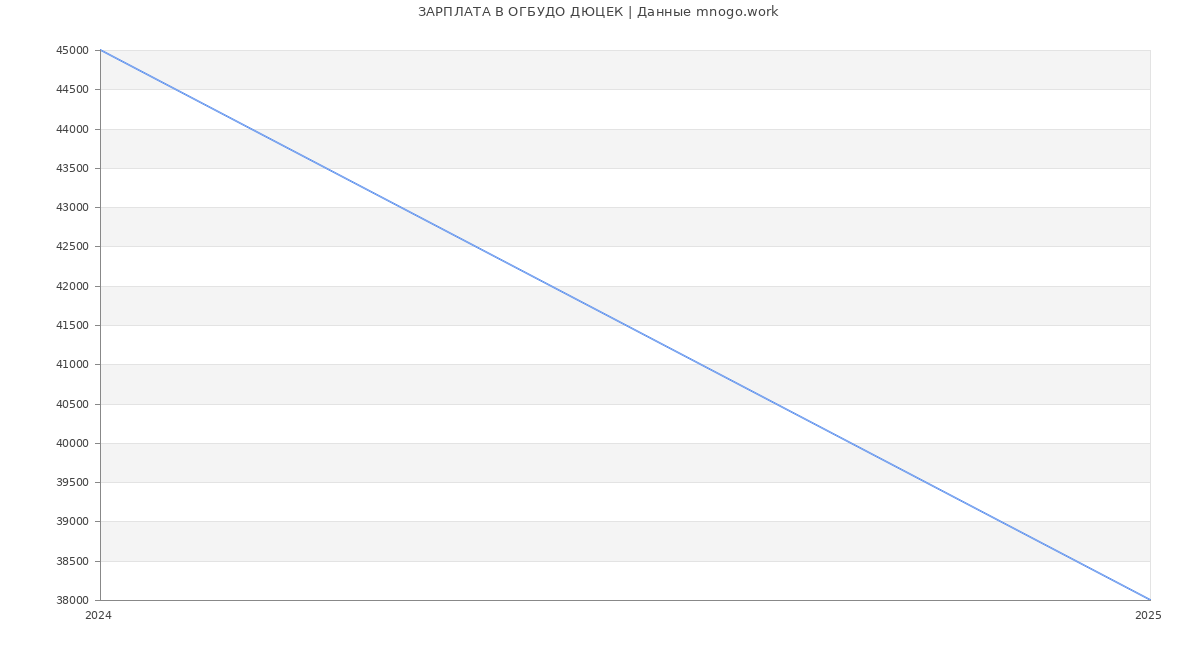The height and width of the screenshot is (650, 1200).
Task: Click the 39500 y-axis label
Action: tap(73, 483)
